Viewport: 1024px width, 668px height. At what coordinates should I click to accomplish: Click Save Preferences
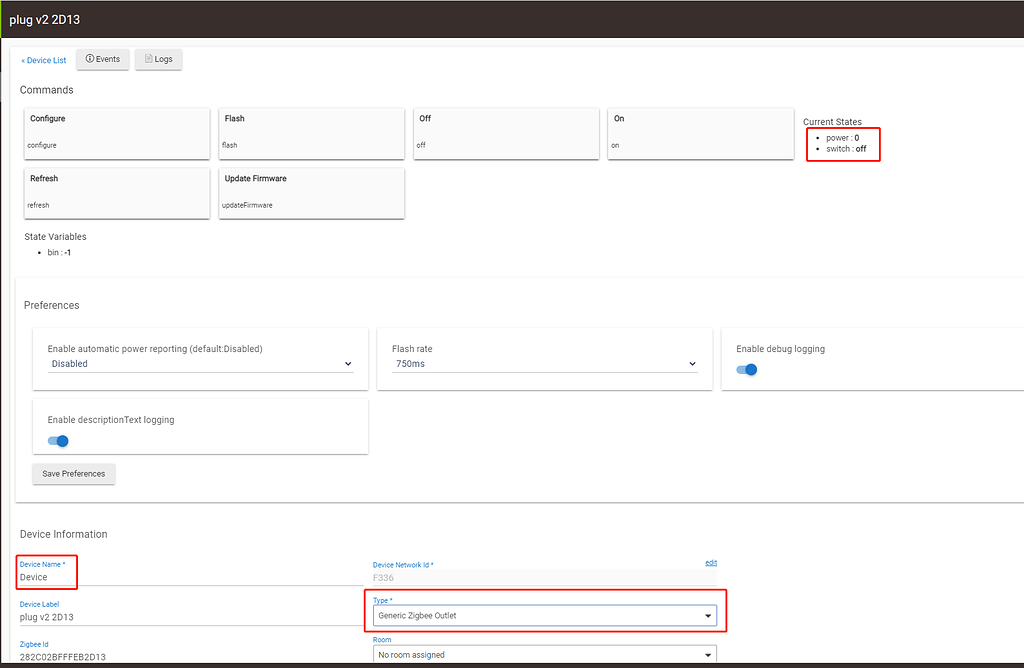coord(73,473)
